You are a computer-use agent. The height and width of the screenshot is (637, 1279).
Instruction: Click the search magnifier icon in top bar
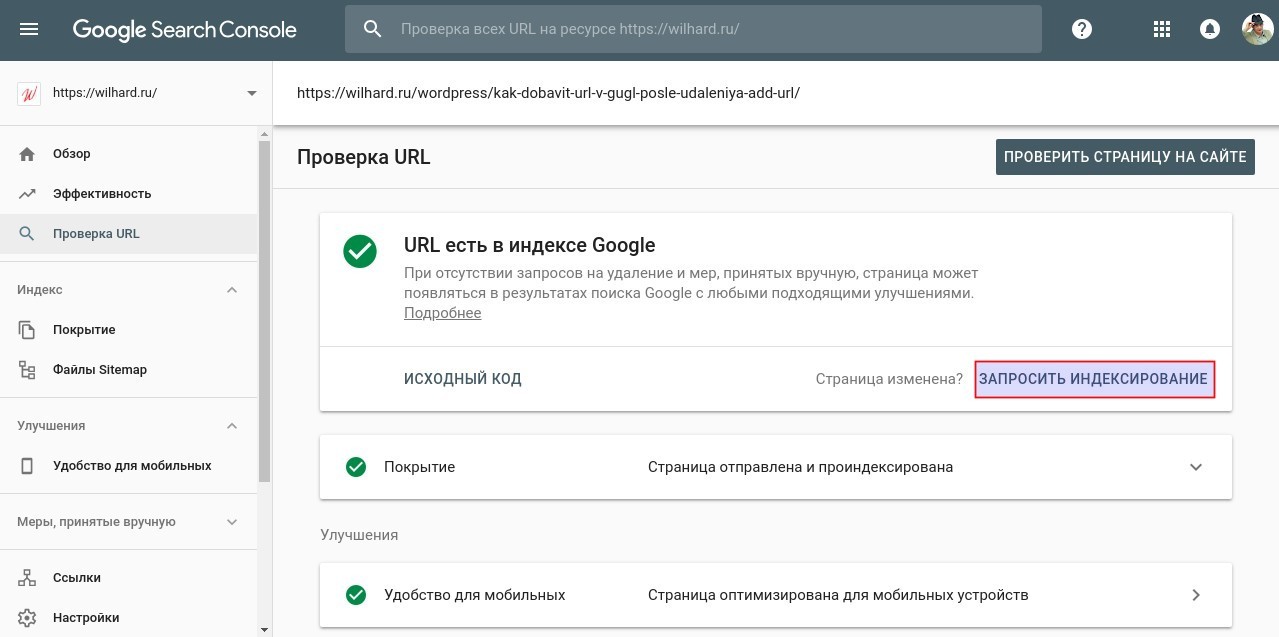[373, 30]
